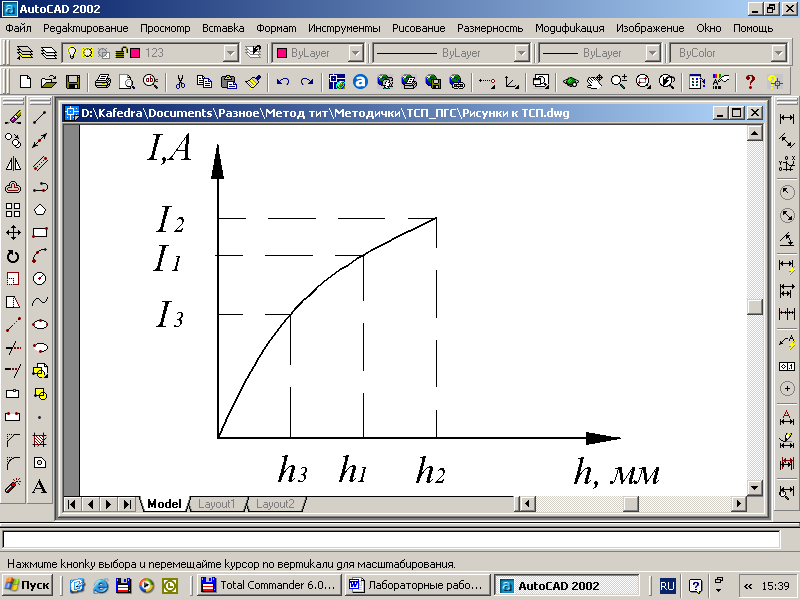
Task: Expand the Color ByLayer dropdown
Action: [355, 53]
